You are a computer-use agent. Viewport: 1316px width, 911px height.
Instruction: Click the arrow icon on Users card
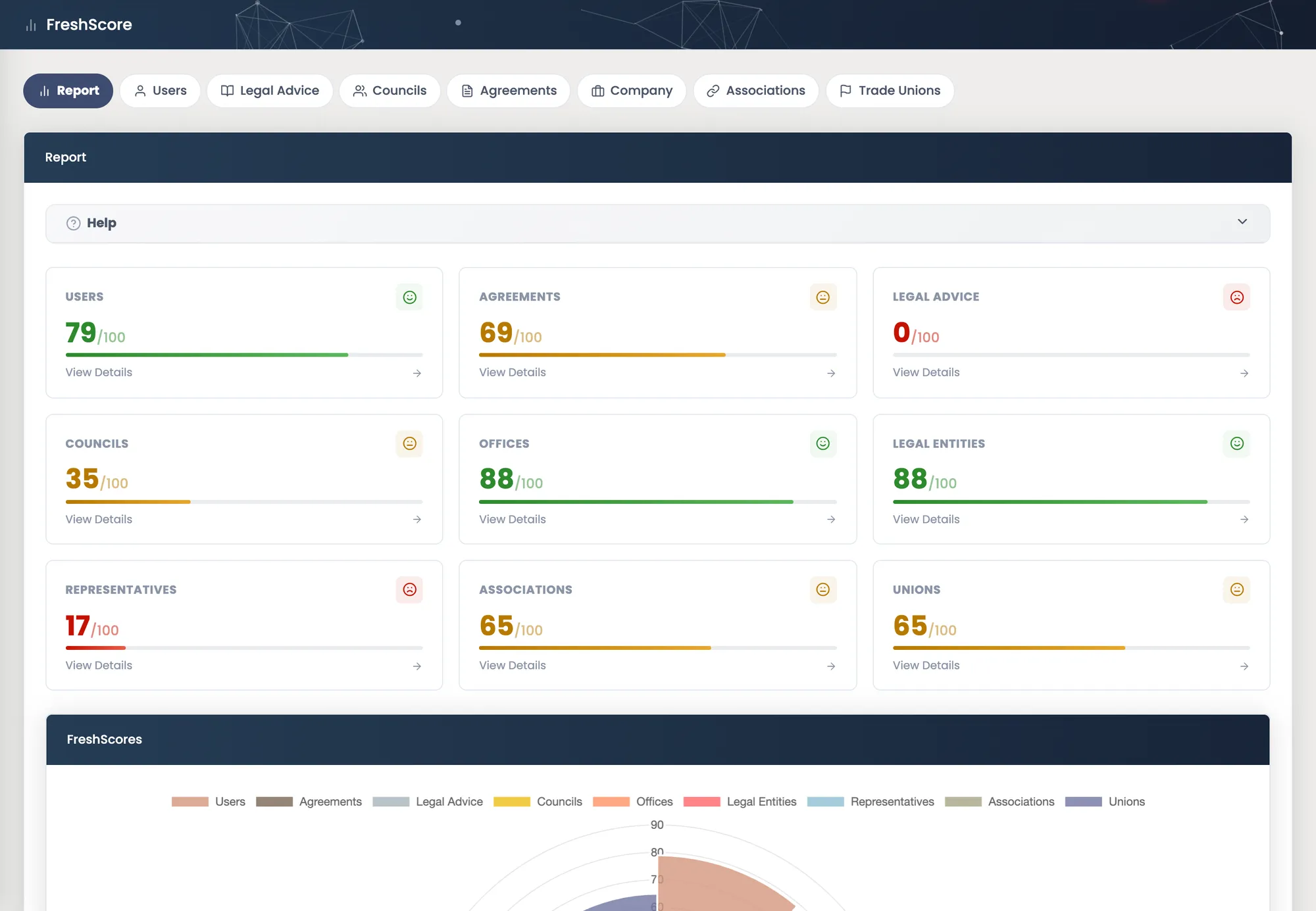point(417,373)
